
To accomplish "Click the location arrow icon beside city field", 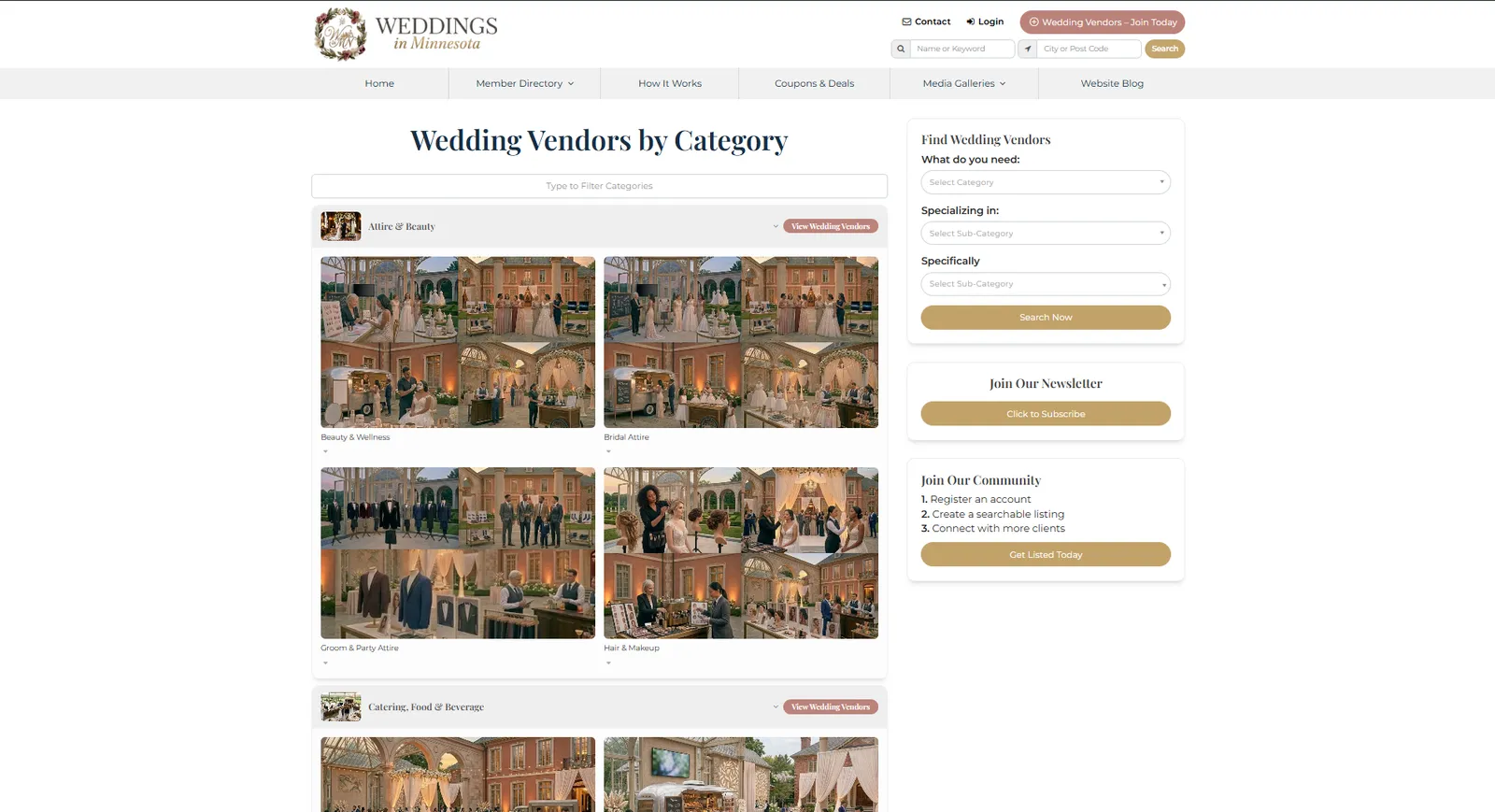I will (x=1028, y=49).
